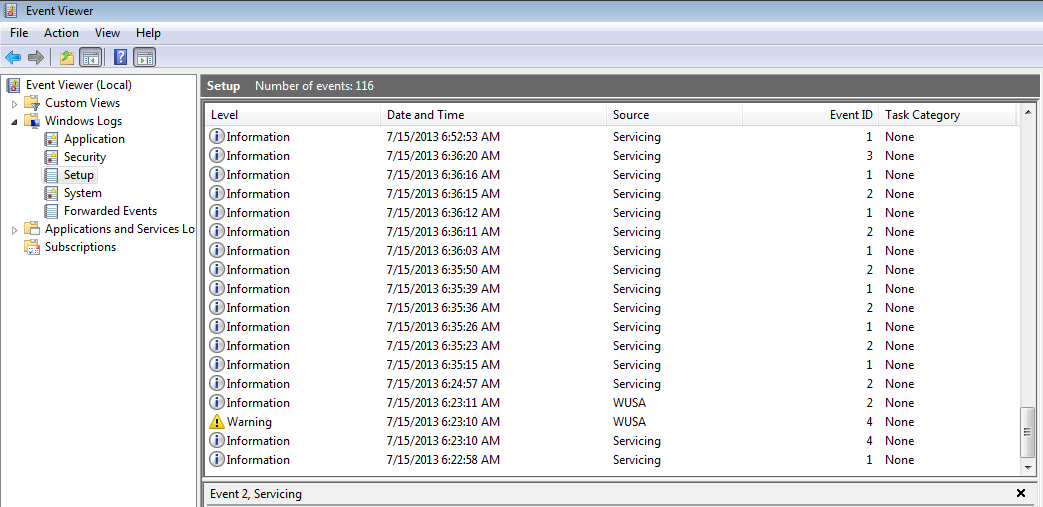Expand Applications and Services Logs node arrow
The image size is (1043, 507).
coord(15,230)
